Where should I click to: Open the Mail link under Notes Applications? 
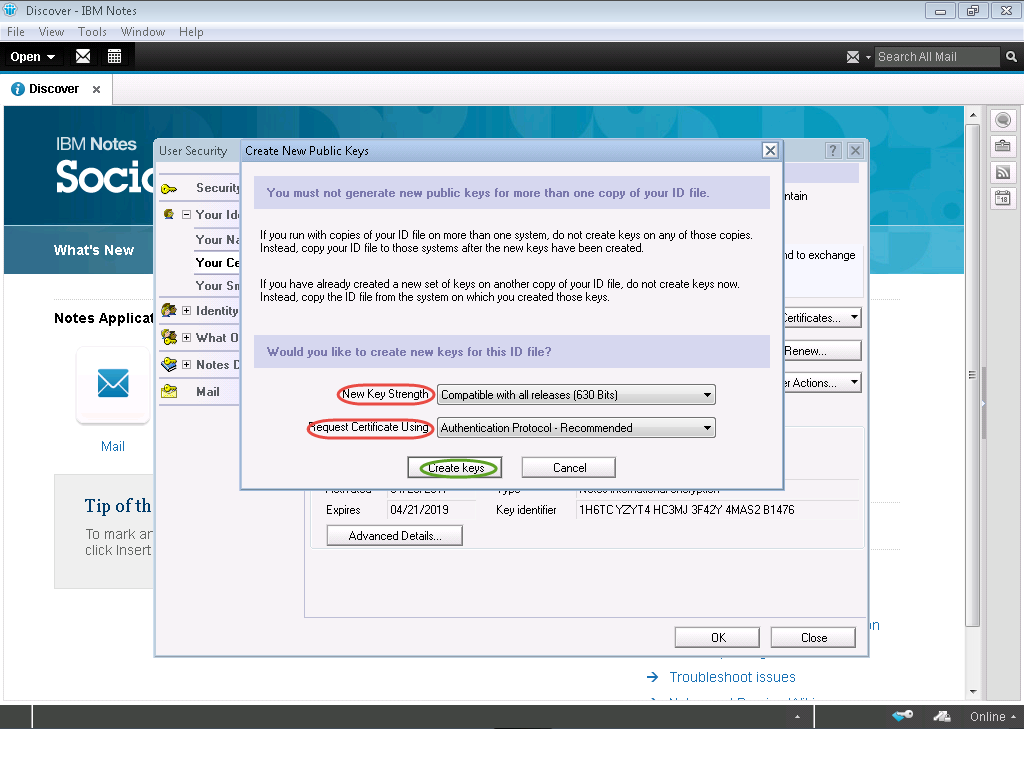113,447
